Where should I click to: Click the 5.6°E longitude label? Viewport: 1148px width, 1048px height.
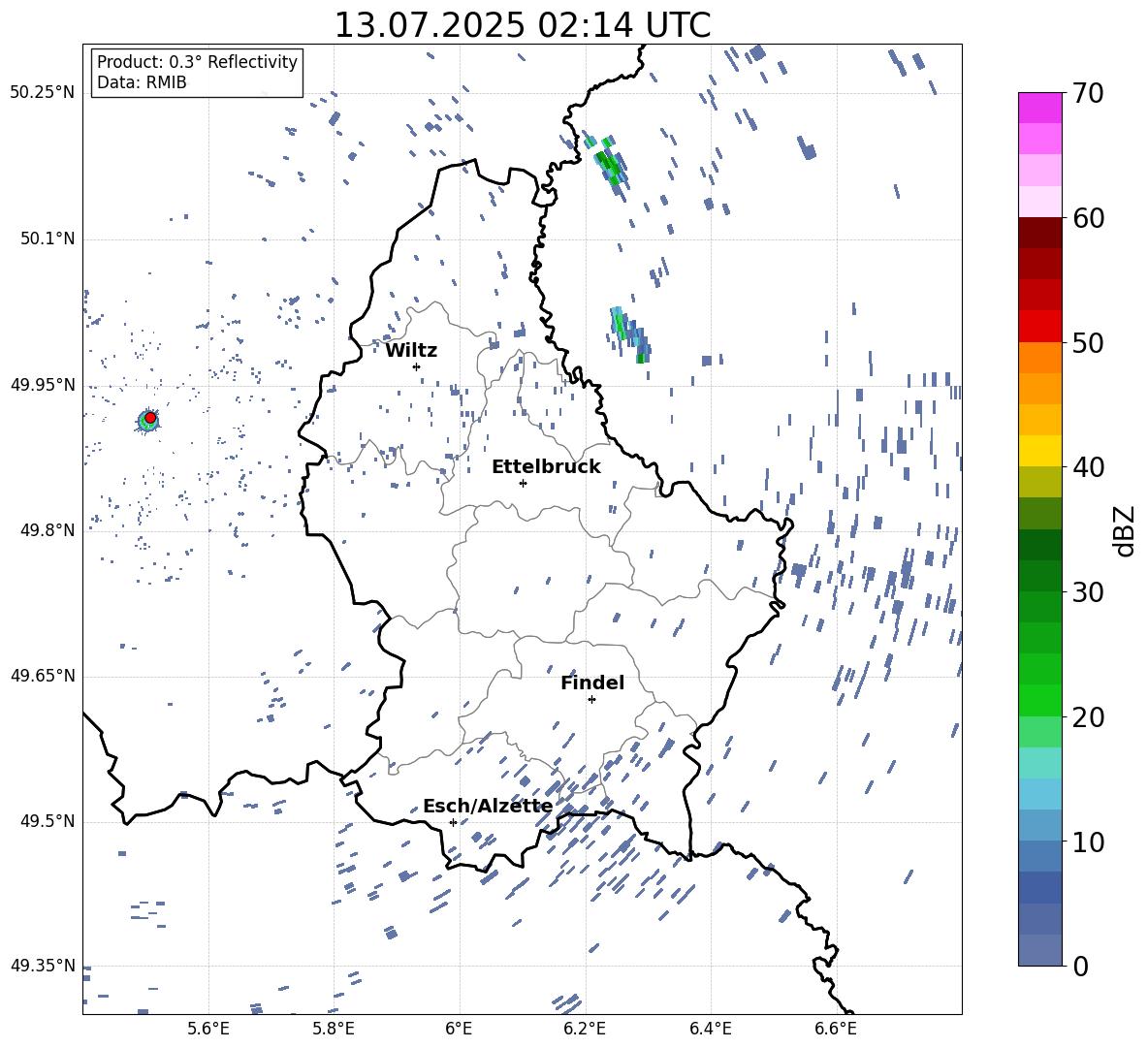coord(208,1029)
